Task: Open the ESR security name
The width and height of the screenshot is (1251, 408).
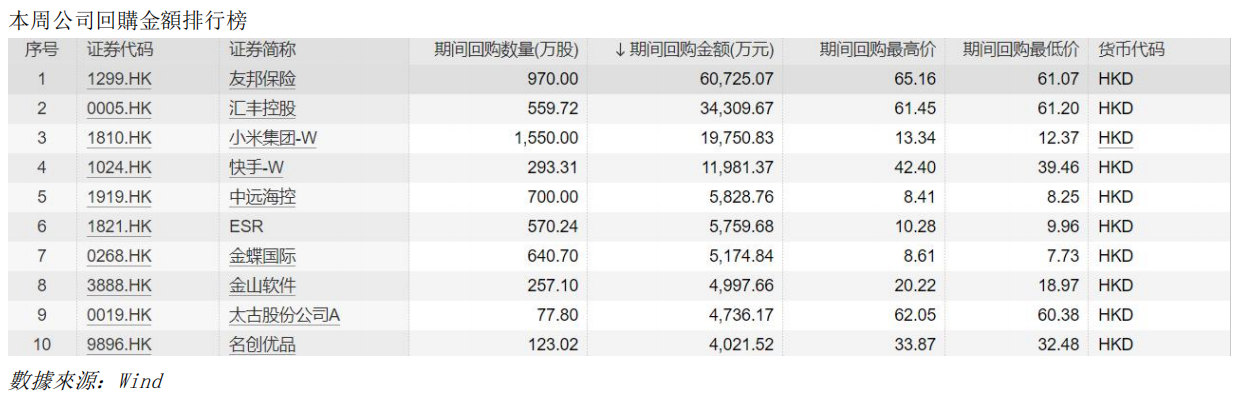Action: (246, 227)
